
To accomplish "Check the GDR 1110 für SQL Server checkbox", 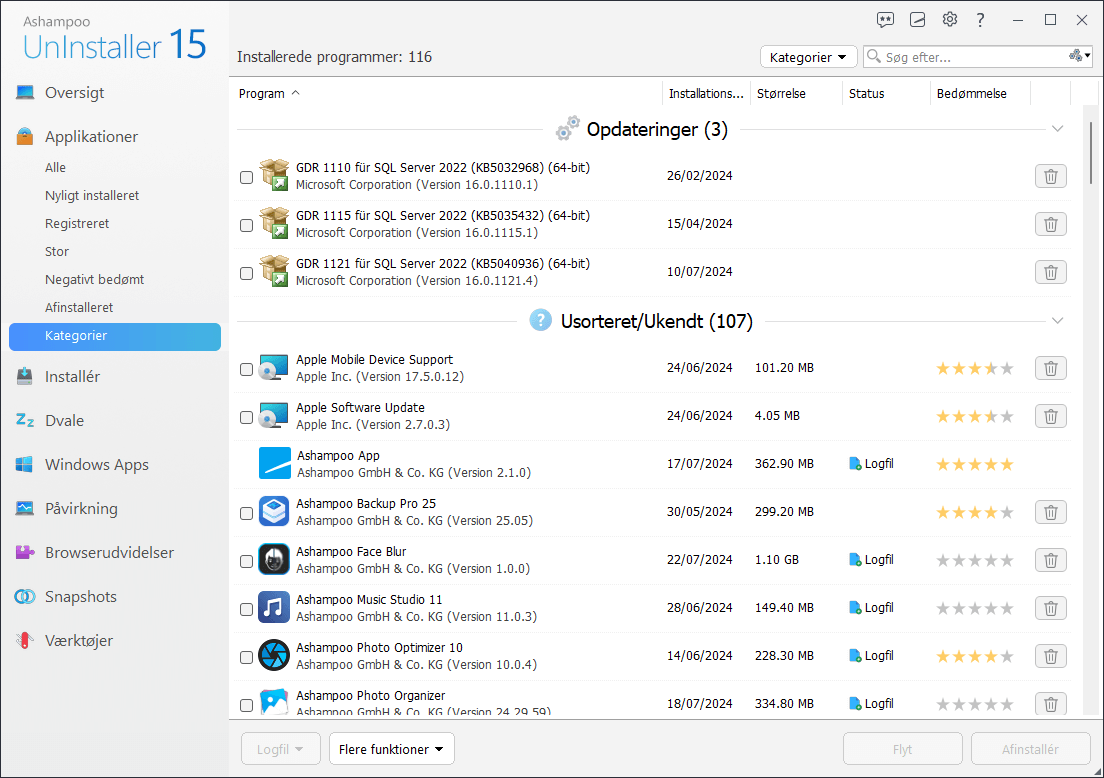I will click(246, 177).
